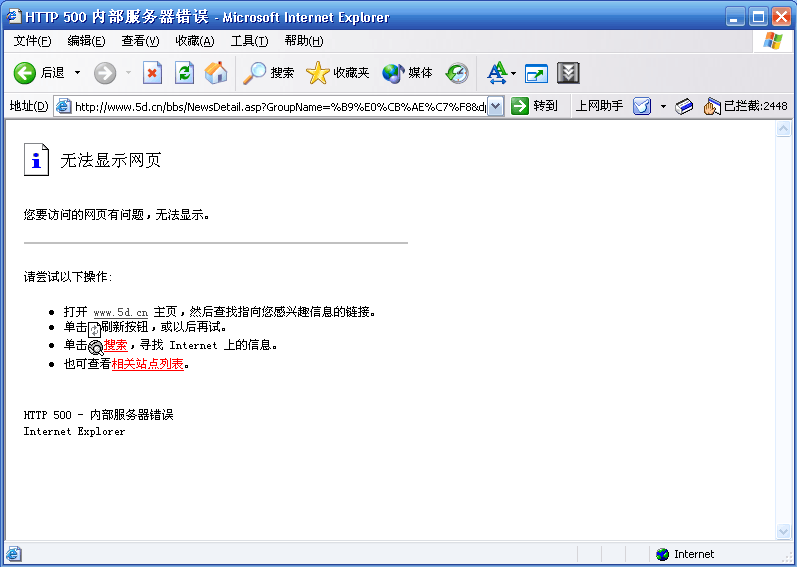The width and height of the screenshot is (797, 567).
Task: Stop loading with the red X icon
Action: (152, 73)
